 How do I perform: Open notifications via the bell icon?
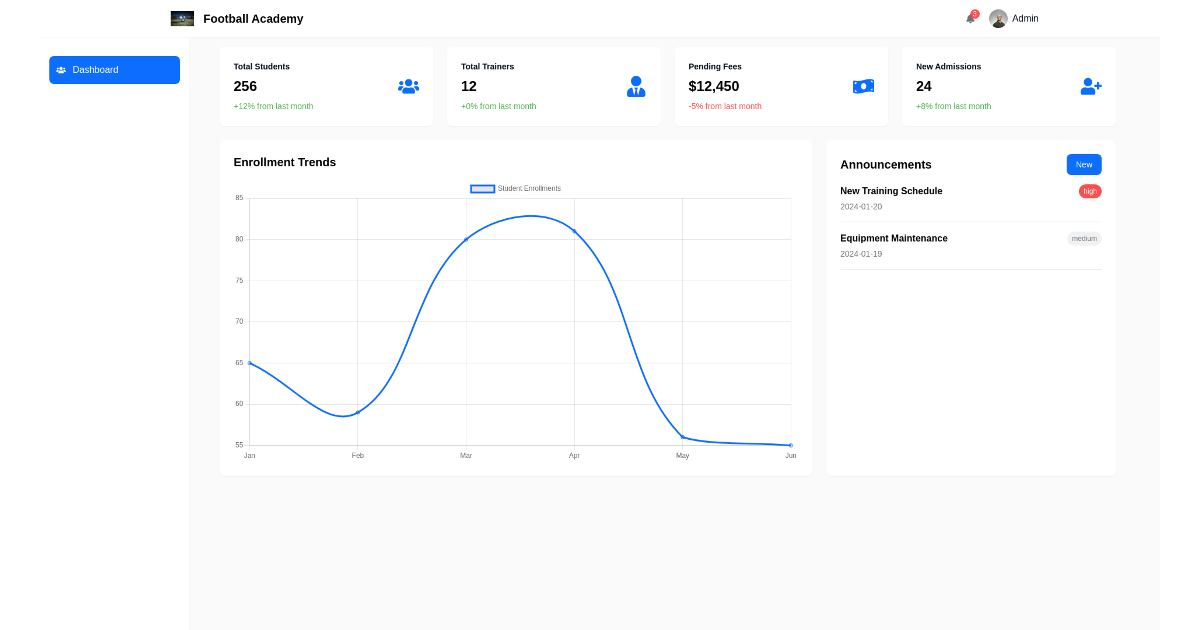968,19
